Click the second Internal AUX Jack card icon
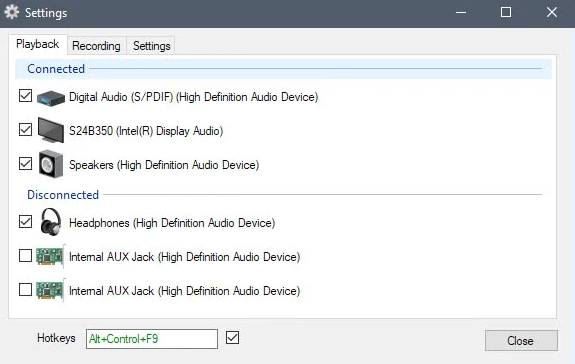Image resolution: width=575 pixels, height=364 pixels. [x=50, y=290]
